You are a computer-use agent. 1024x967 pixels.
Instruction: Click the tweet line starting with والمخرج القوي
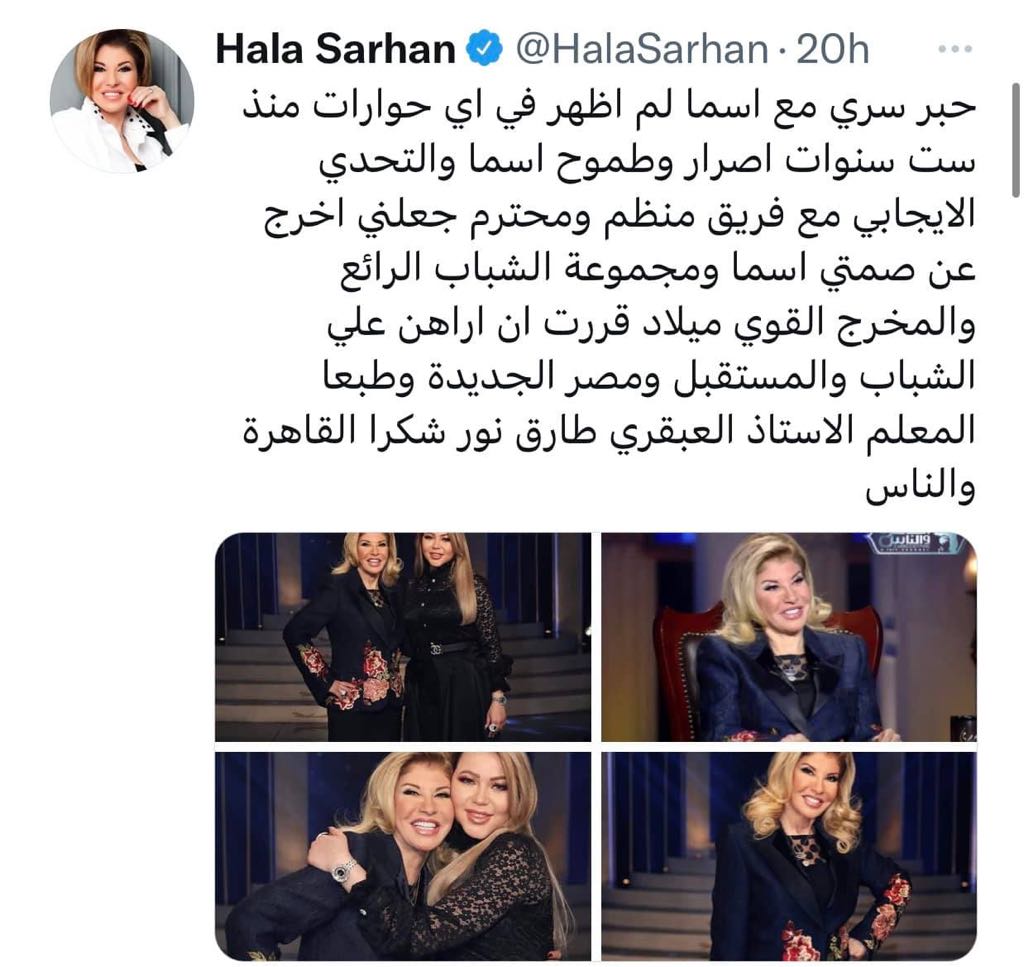click(651, 325)
